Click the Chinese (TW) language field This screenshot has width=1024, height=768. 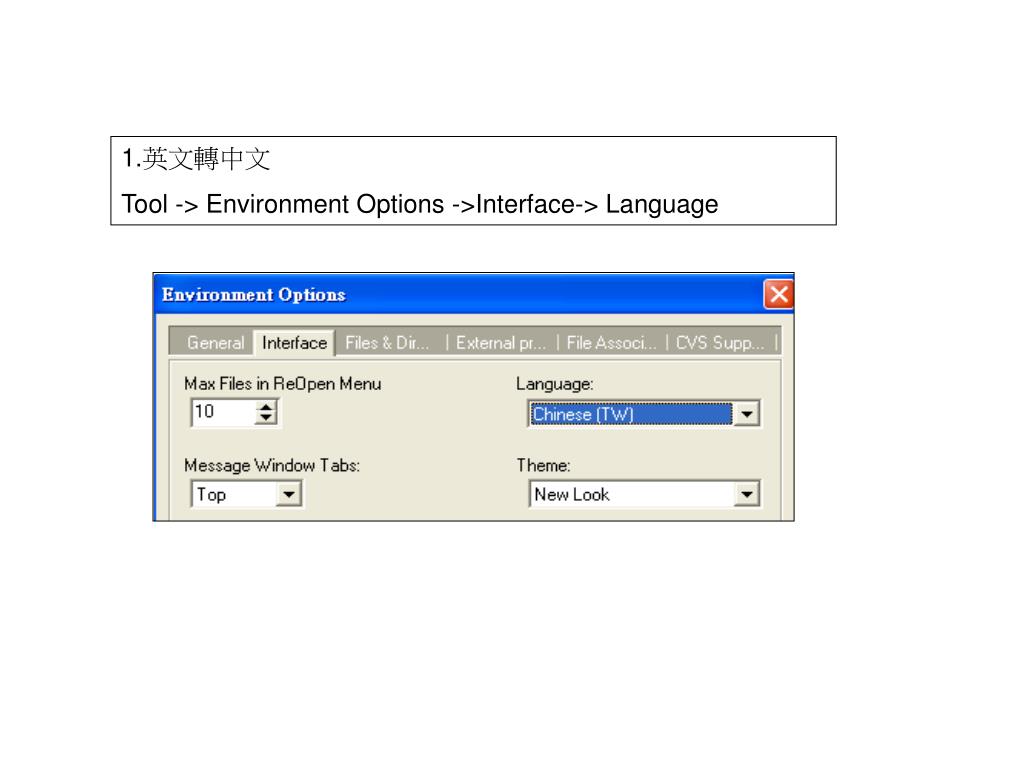point(631,414)
